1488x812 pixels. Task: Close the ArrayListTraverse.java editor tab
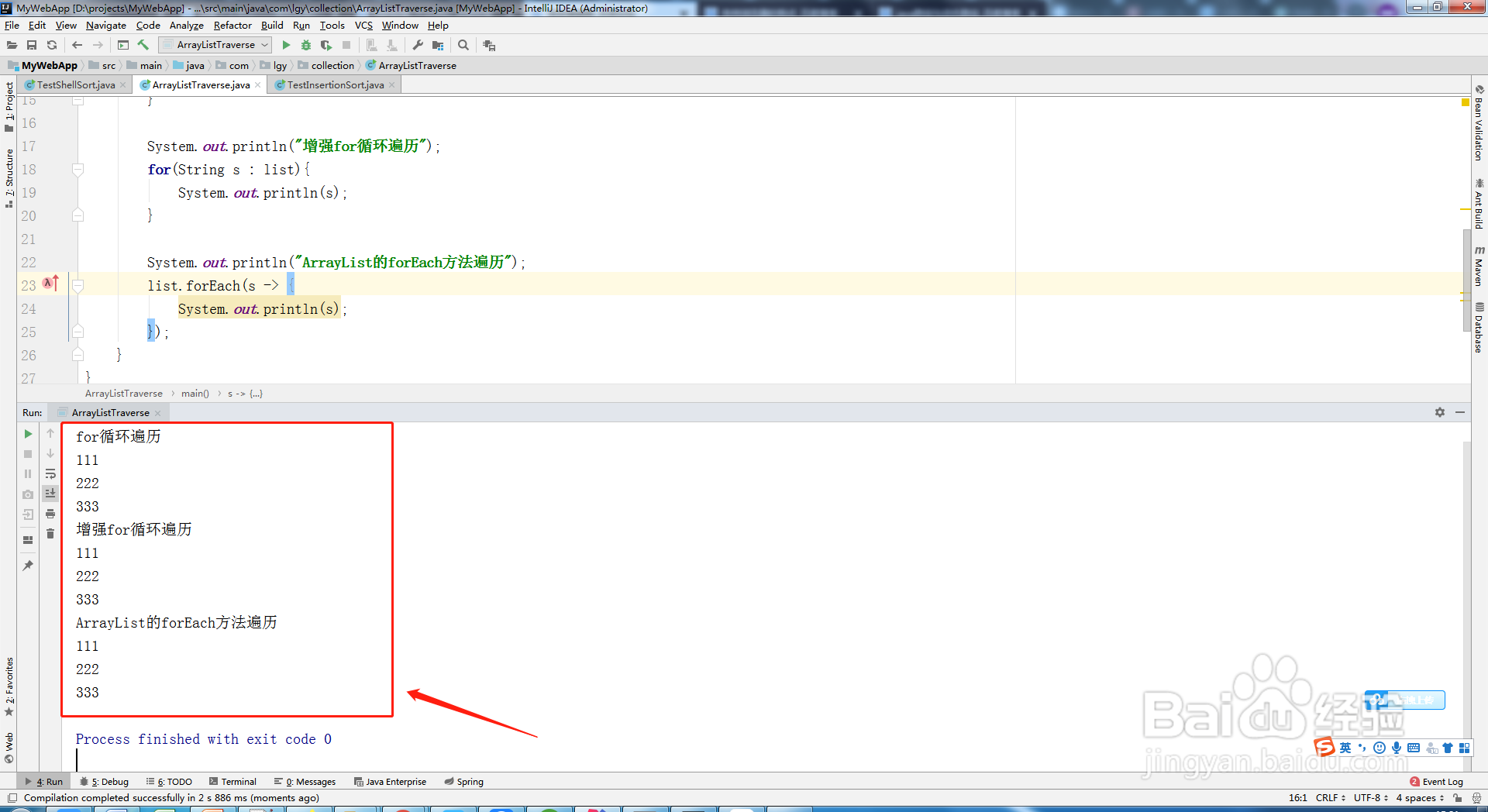click(258, 85)
